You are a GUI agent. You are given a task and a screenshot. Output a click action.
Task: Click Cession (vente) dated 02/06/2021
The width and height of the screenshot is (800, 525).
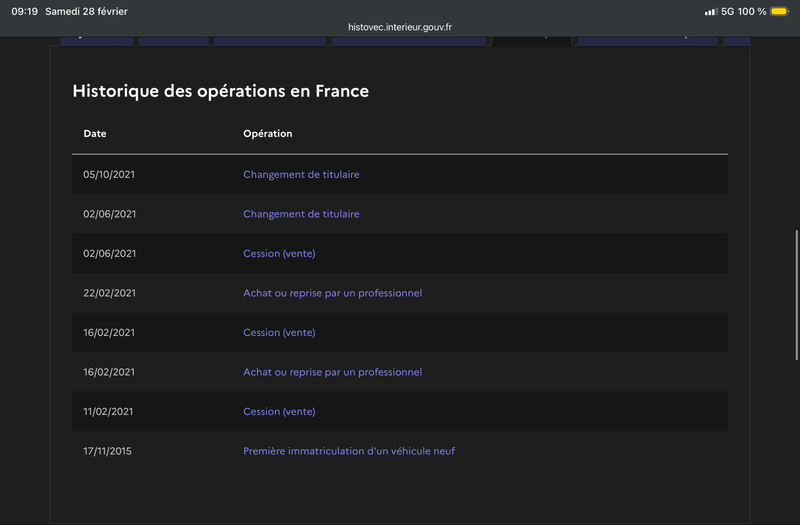(279, 253)
